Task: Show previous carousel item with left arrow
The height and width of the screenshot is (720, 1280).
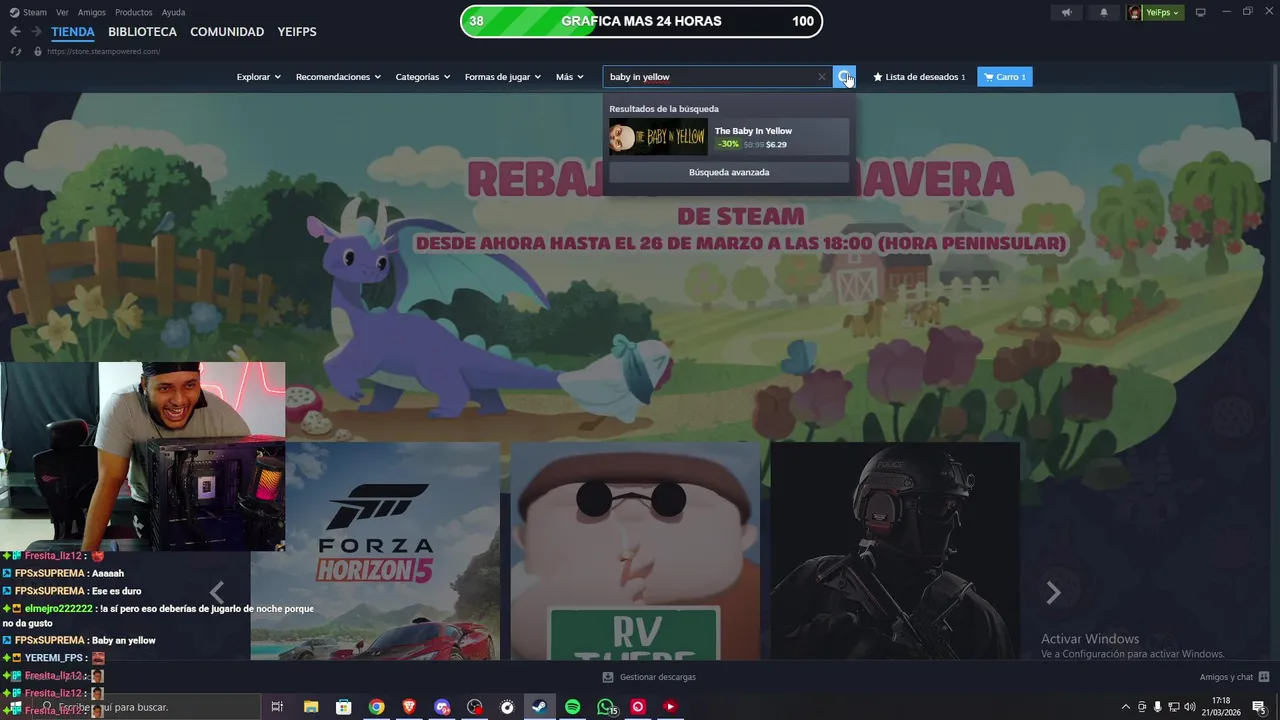Action: [217, 593]
